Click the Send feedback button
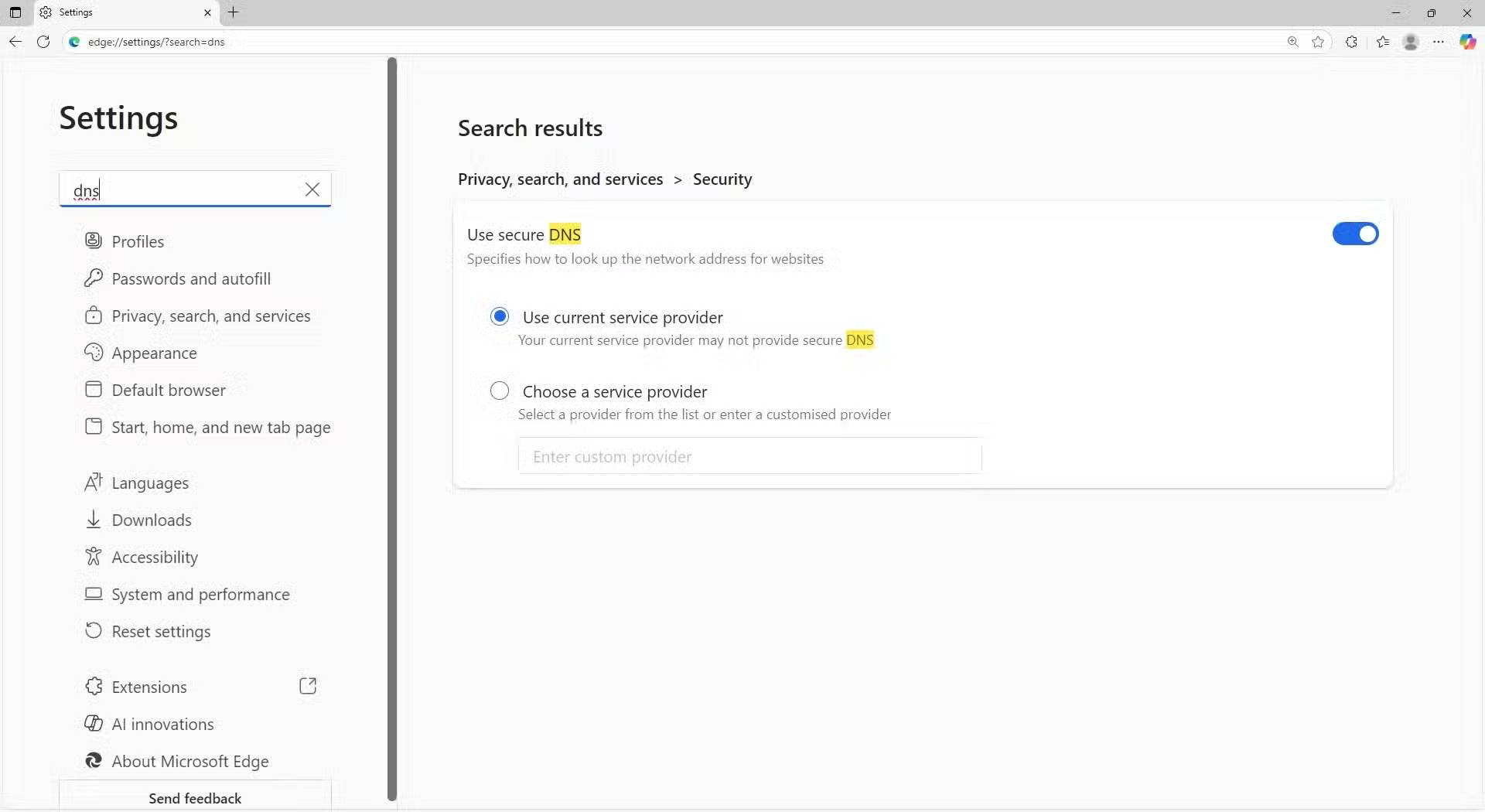1485x812 pixels. pos(195,798)
